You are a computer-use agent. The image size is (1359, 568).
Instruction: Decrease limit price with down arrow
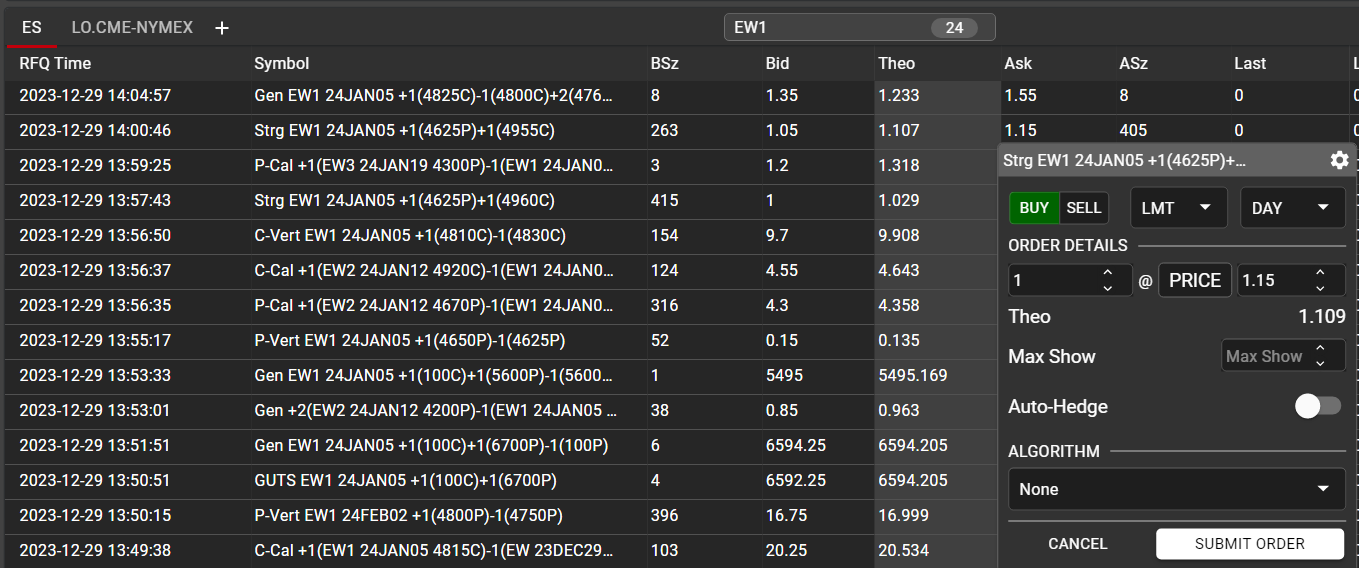[x=1320, y=288]
